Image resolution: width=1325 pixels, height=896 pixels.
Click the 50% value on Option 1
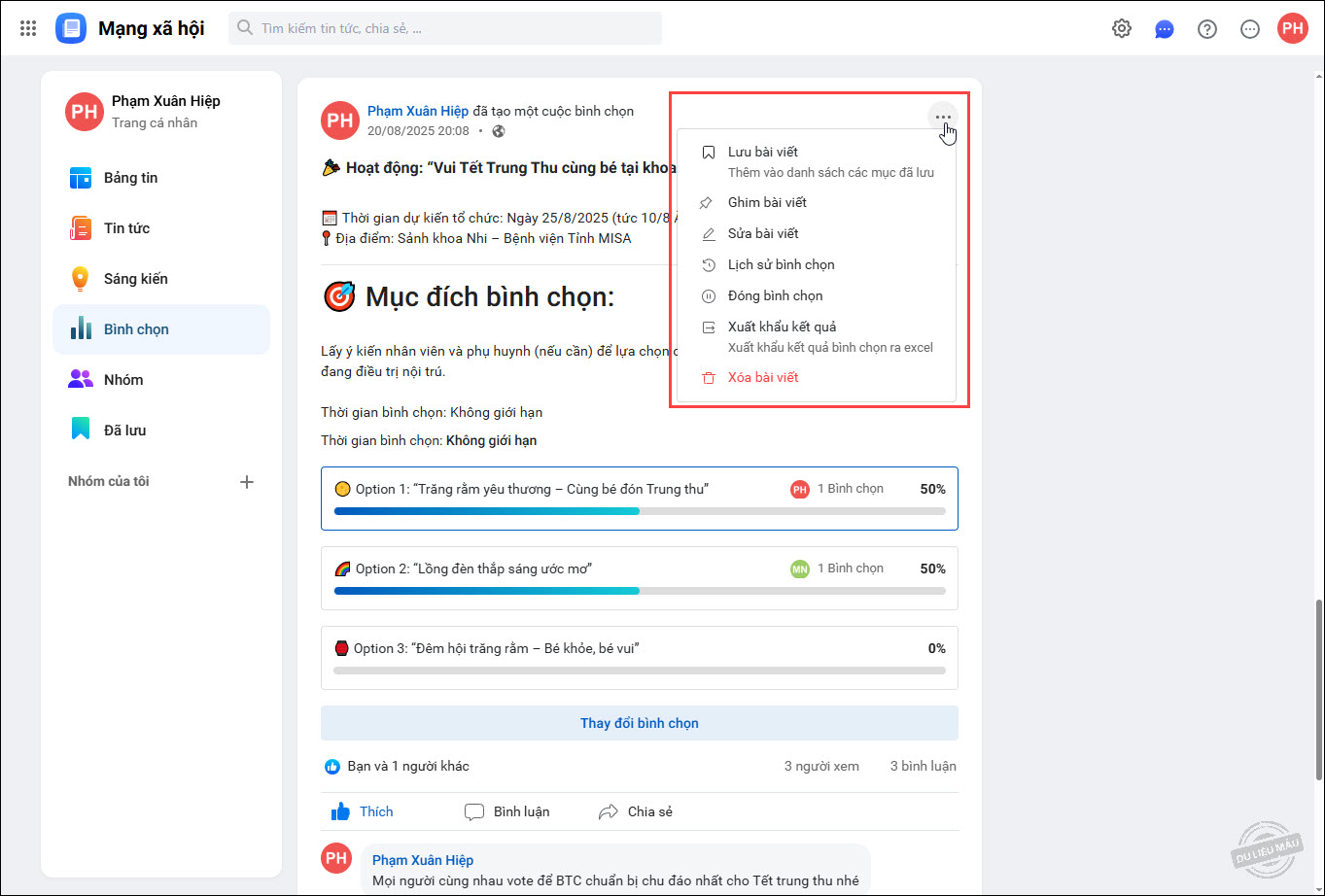[933, 490]
